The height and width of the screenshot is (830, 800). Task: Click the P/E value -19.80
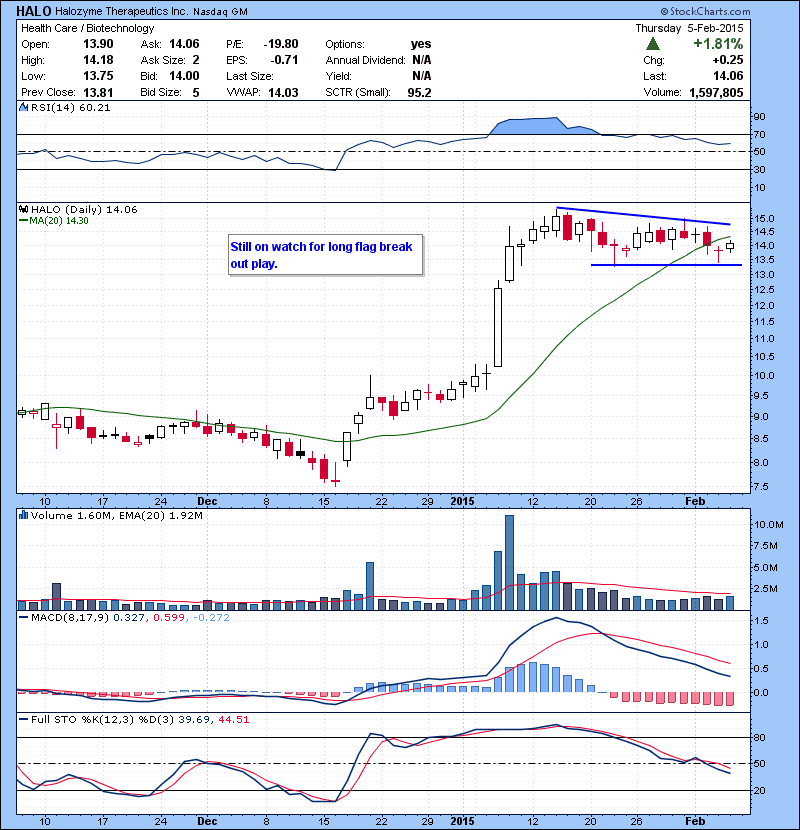coord(281,44)
